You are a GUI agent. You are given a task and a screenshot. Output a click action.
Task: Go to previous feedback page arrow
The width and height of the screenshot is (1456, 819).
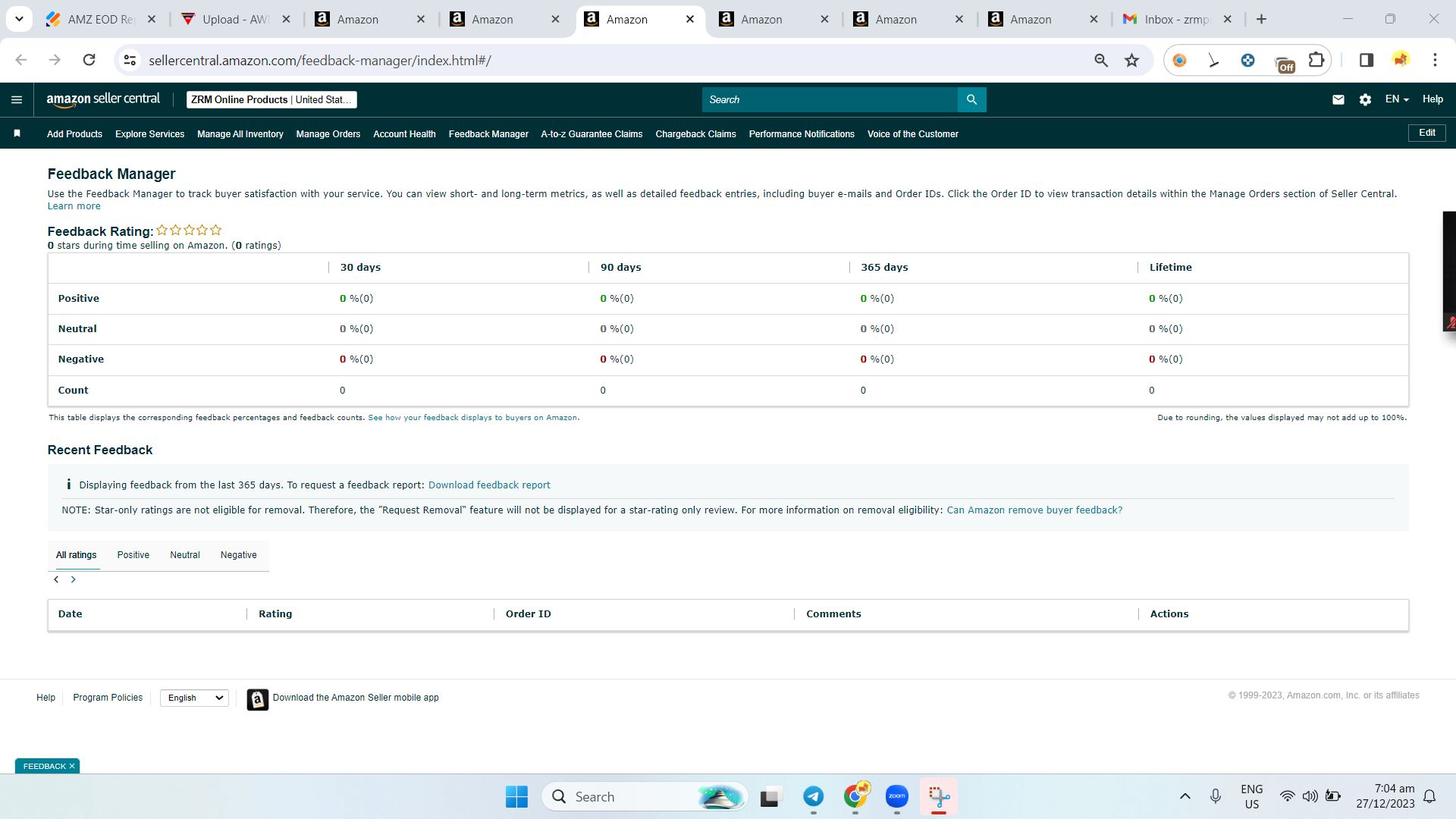(56, 579)
